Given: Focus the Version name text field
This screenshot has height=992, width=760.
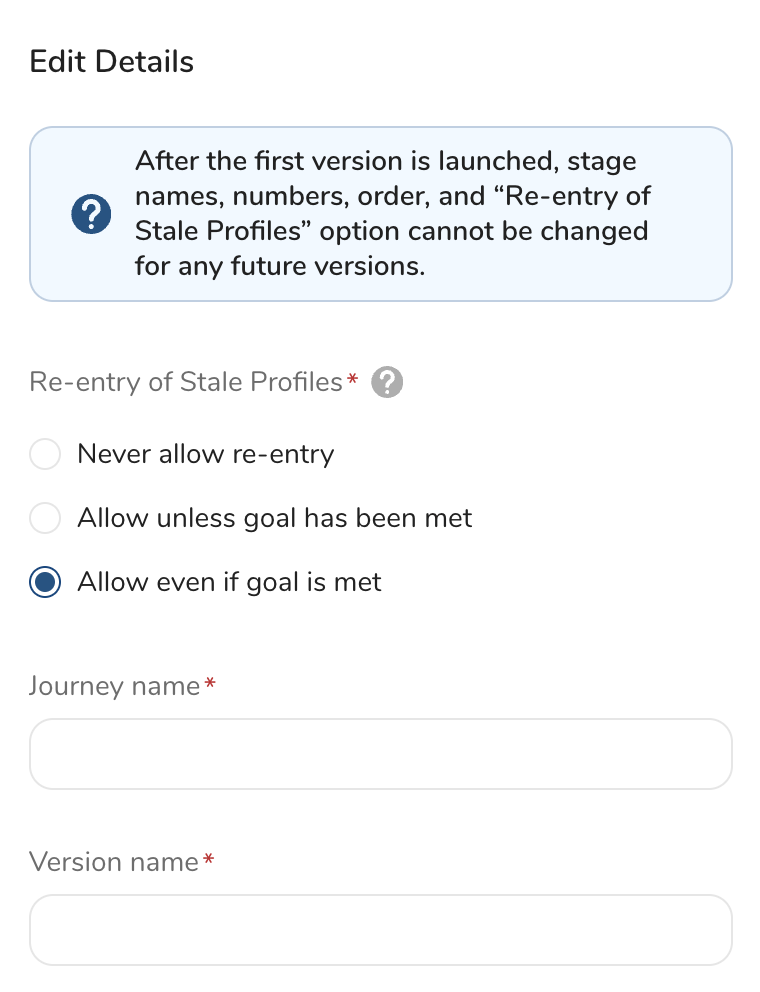Looking at the screenshot, I should point(380,930).
